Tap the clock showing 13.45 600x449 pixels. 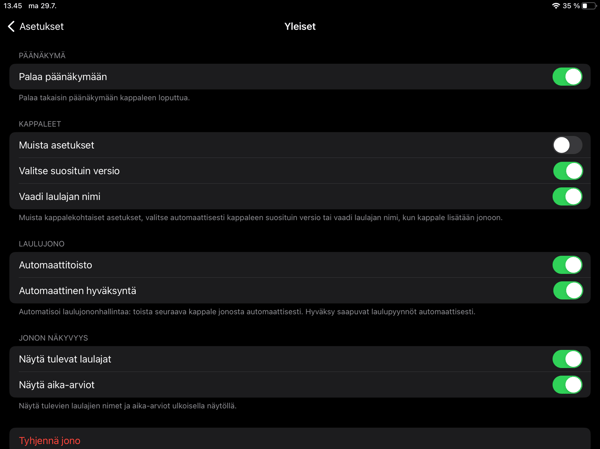pyautogui.click(x=13, y=6)
